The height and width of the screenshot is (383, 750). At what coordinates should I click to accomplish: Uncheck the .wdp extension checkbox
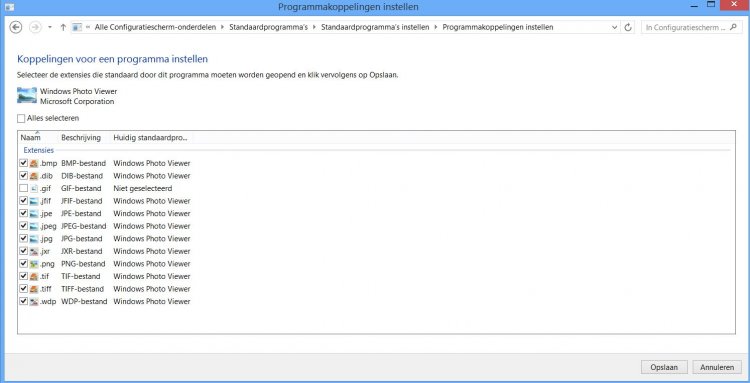coord(23,301)
